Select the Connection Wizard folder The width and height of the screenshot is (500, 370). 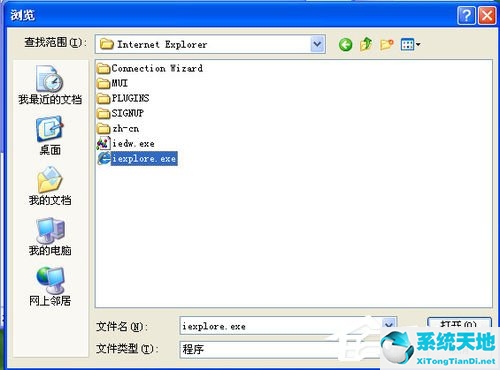[x=150, y=68]
